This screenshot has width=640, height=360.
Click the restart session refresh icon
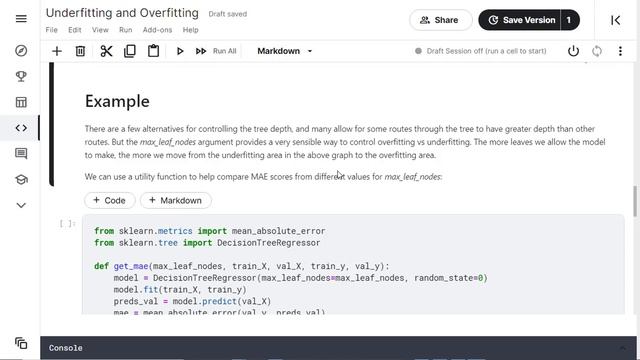(597, 51)
